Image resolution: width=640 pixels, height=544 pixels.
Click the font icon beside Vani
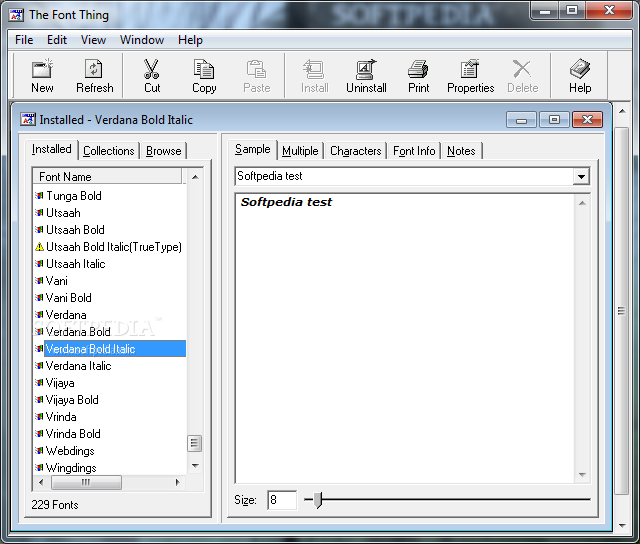coord(39,281)
